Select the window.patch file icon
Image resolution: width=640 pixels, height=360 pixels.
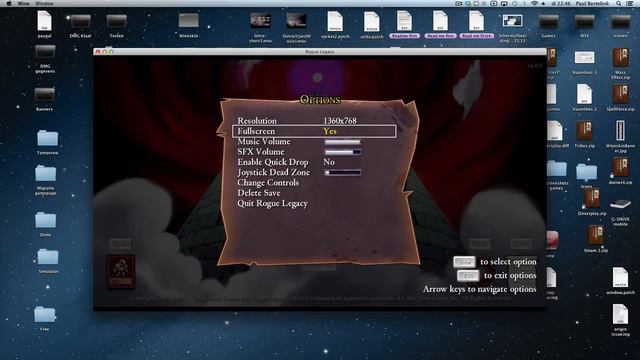click(620, 278)
